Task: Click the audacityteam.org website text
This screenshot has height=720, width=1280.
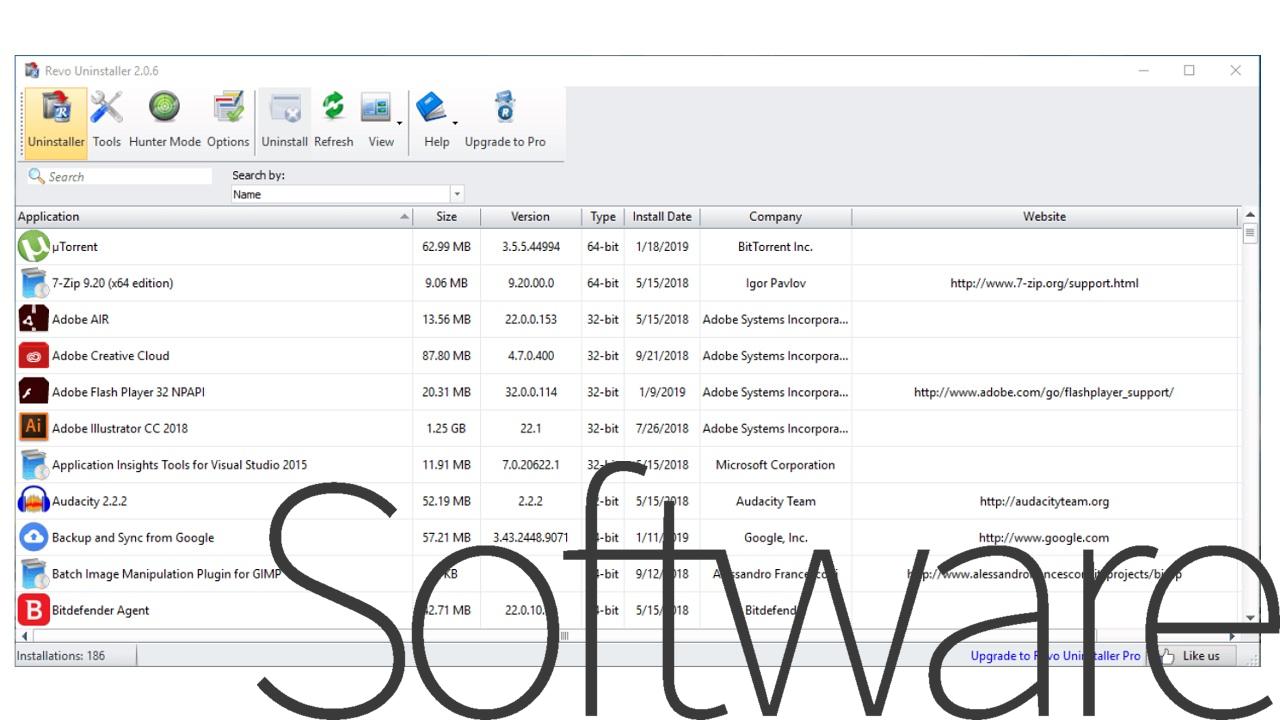Action: click(x=1044, y=501)
